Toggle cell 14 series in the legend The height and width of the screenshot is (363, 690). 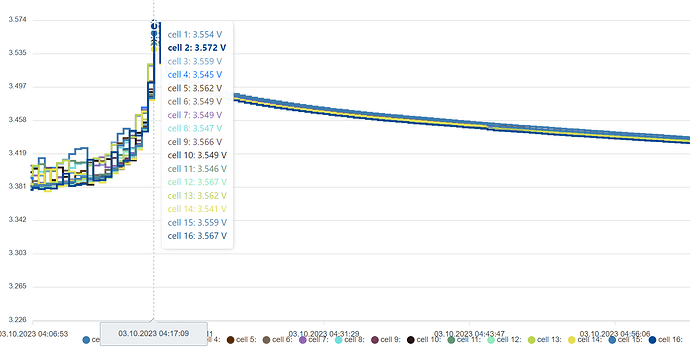pyautogui.click(x=585, y=340)
